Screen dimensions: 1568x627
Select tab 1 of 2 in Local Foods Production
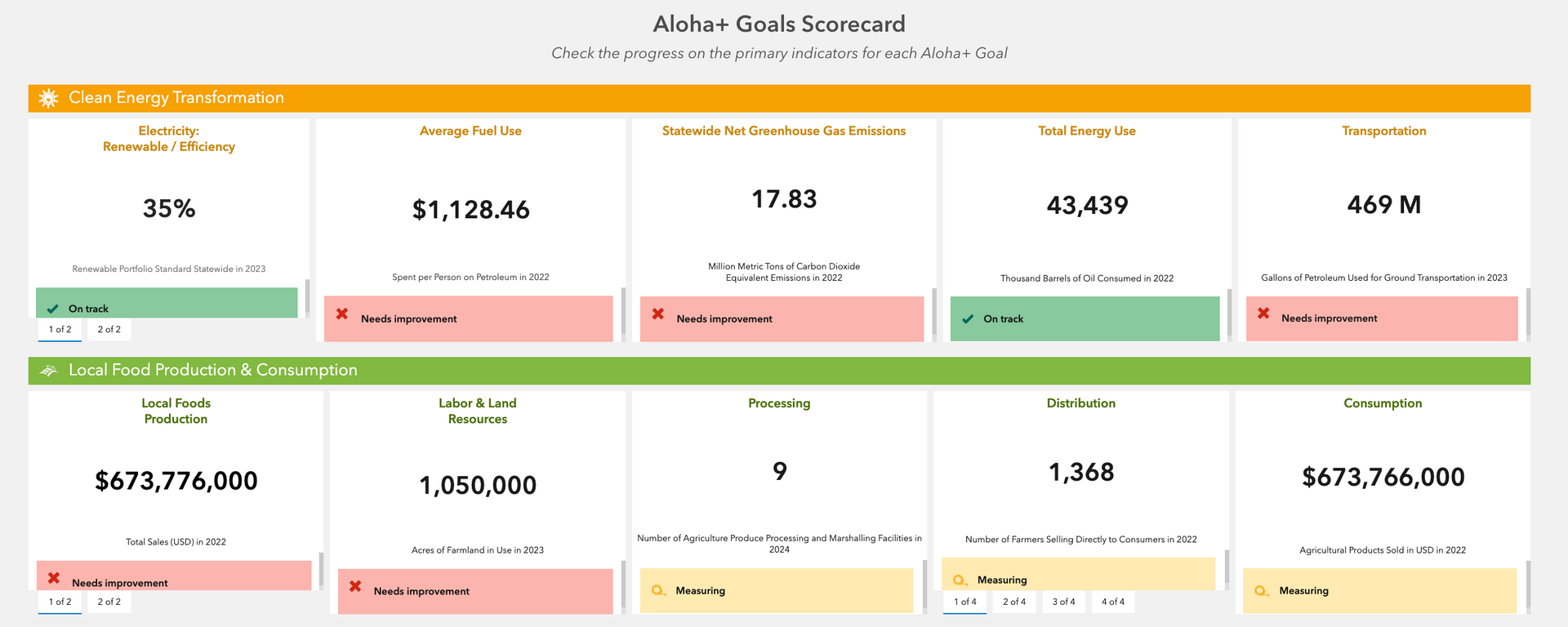60,602
